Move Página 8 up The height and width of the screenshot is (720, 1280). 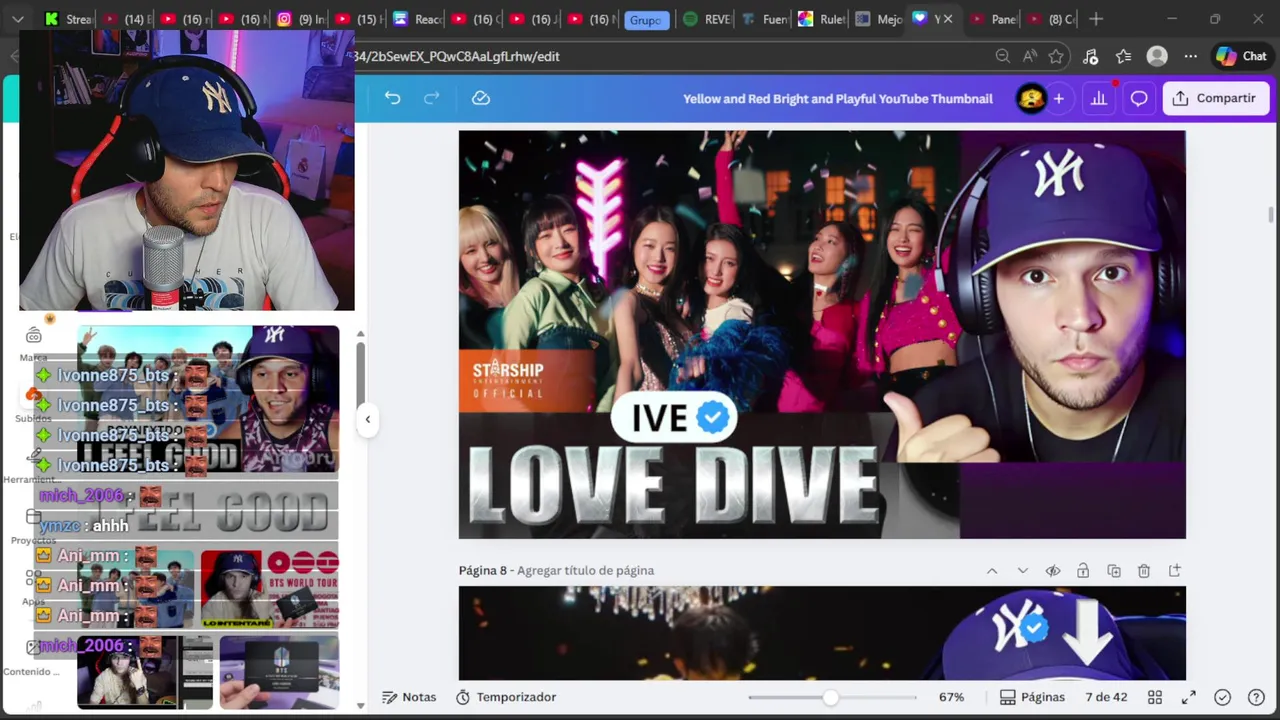point(992,571)
